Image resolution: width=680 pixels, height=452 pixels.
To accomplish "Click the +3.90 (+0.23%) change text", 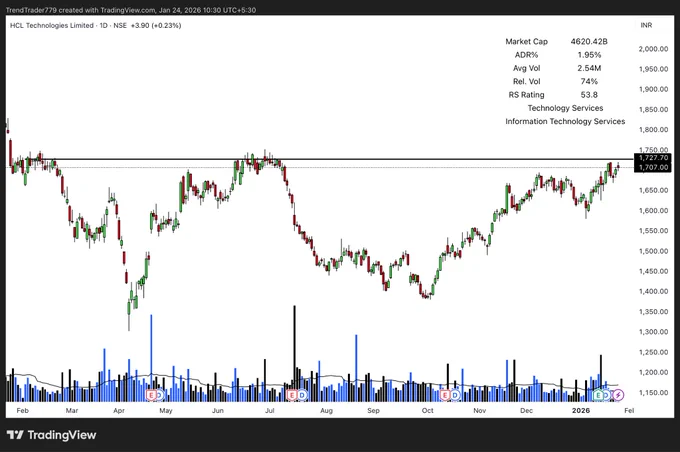I will click(156, 26).
